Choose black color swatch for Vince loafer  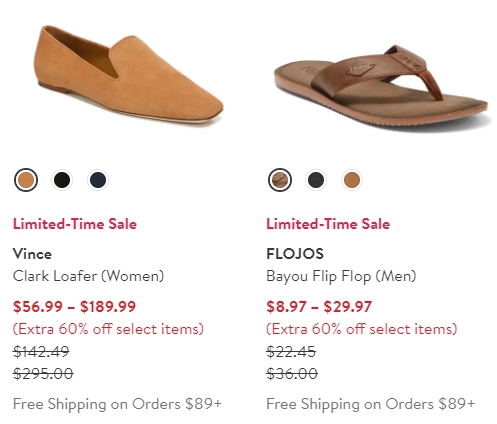(62, 180)
